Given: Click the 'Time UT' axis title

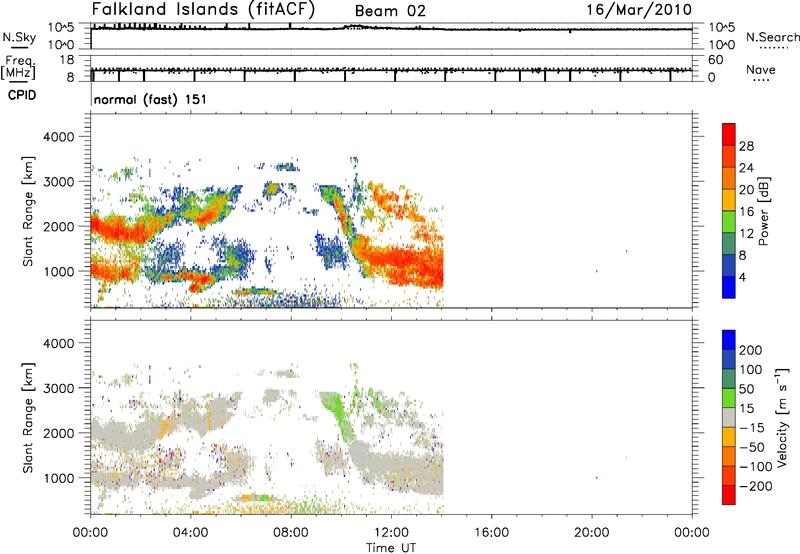Looking at the screenshot, I should pos(391,548).
